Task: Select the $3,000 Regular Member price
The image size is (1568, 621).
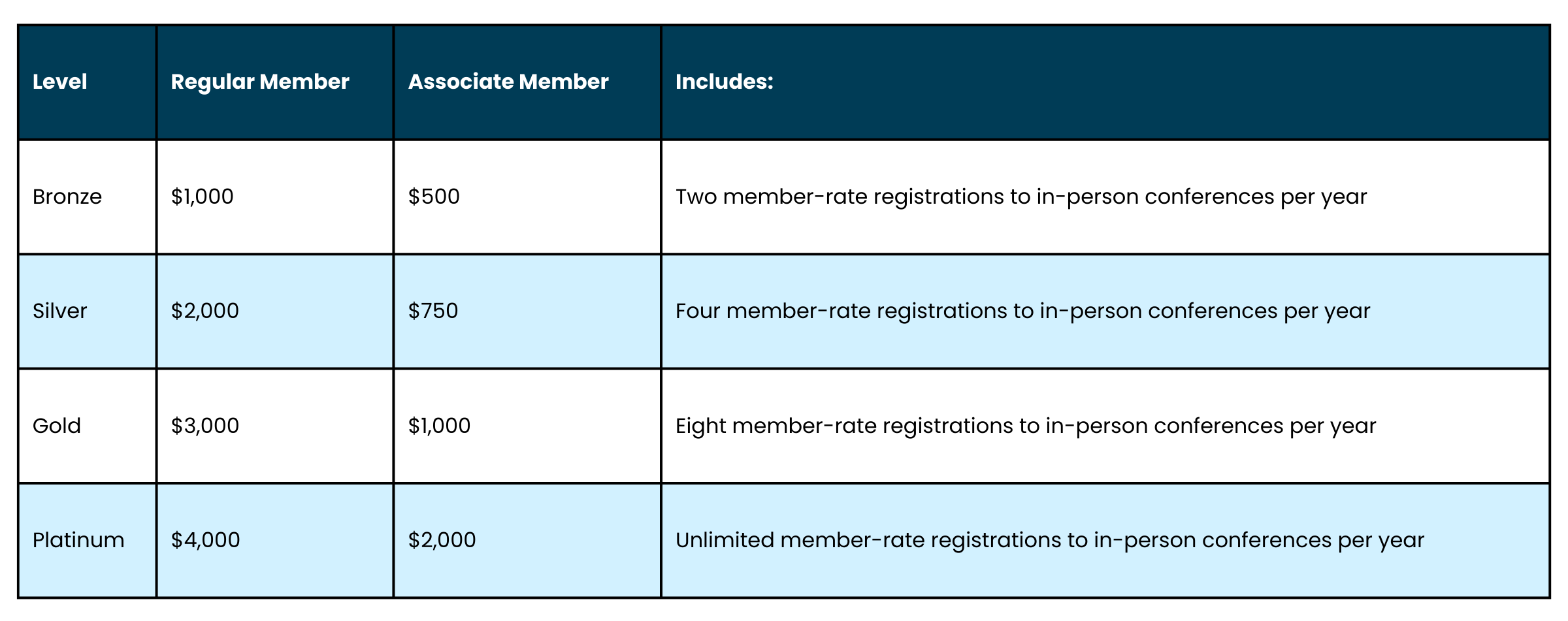Action: (x=205, y=426)
